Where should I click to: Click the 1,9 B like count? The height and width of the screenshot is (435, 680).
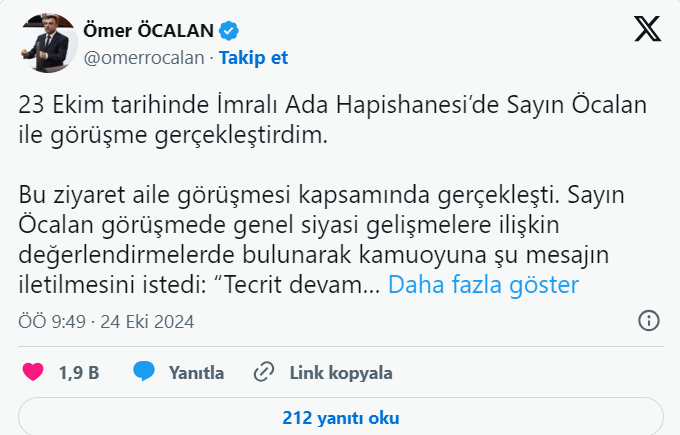tap(78, 373)
